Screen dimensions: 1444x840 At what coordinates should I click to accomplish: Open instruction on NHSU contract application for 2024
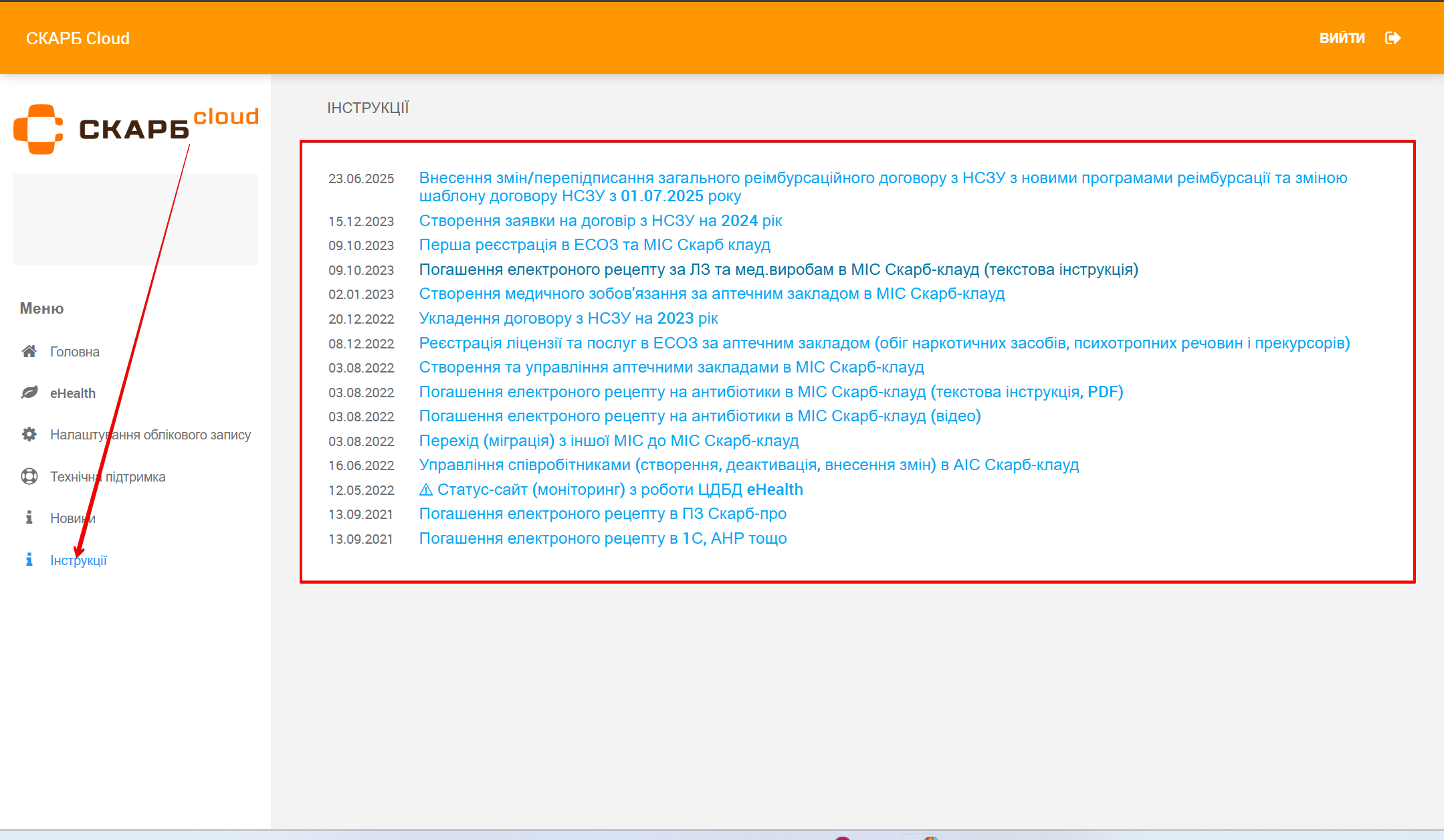point(600,221)
